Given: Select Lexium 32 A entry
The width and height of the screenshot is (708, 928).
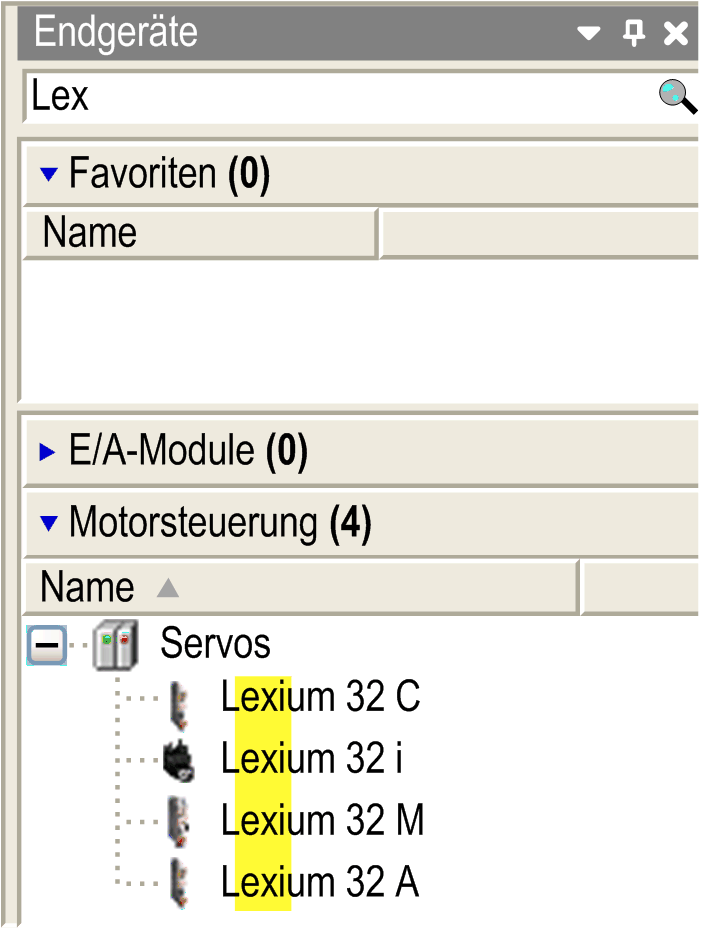Looking at the screenshot, I should pyautogui.click(x=320, y=882).
